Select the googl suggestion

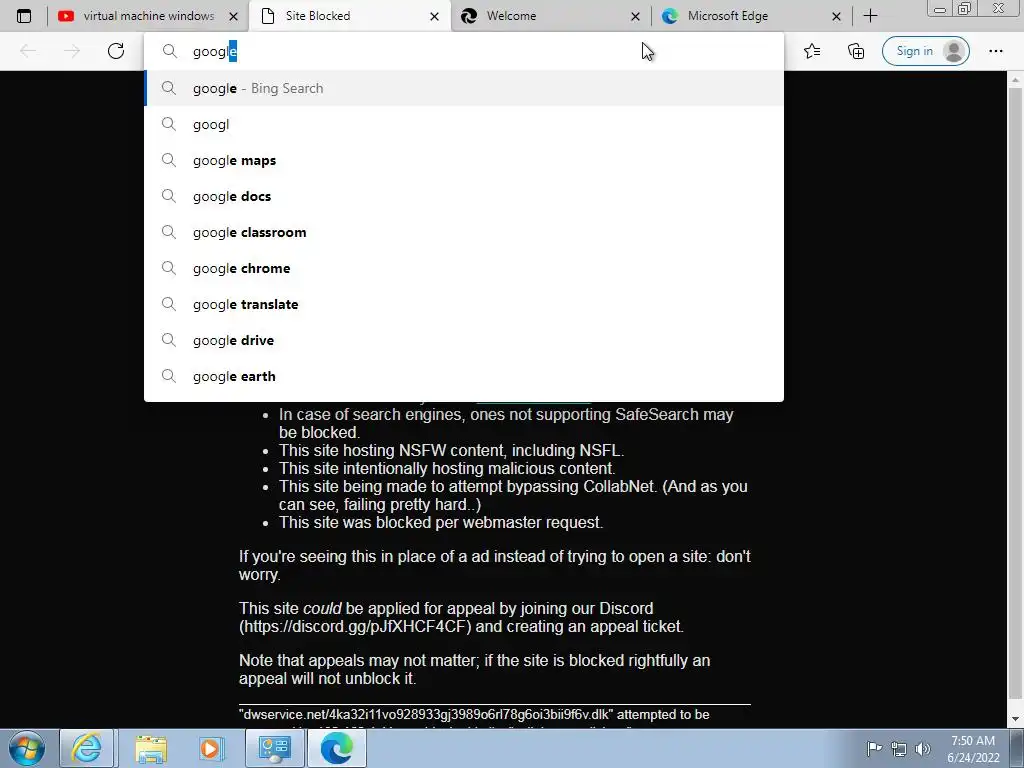coord(464,124)
